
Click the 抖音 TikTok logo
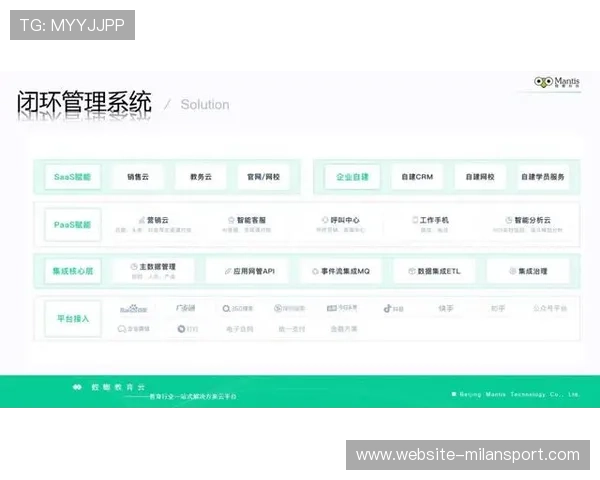393,308
